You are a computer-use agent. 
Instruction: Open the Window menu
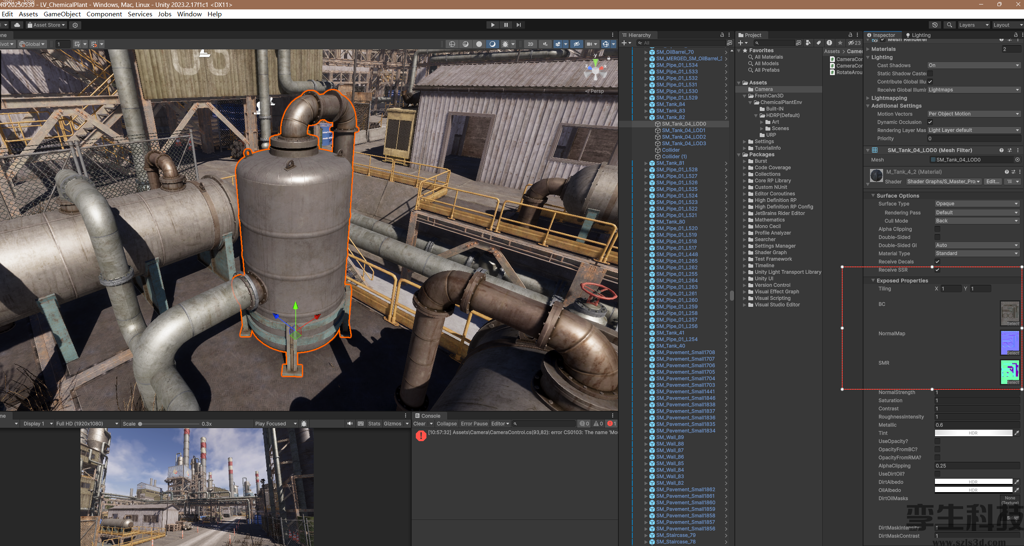[x=189, y=14]
